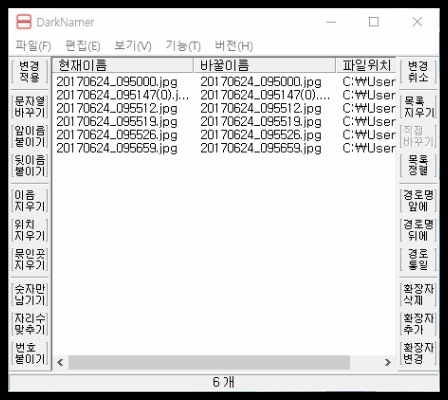Maximize the DarkNamer window
The width and height of the screenshot is (448, 400).
374,22
